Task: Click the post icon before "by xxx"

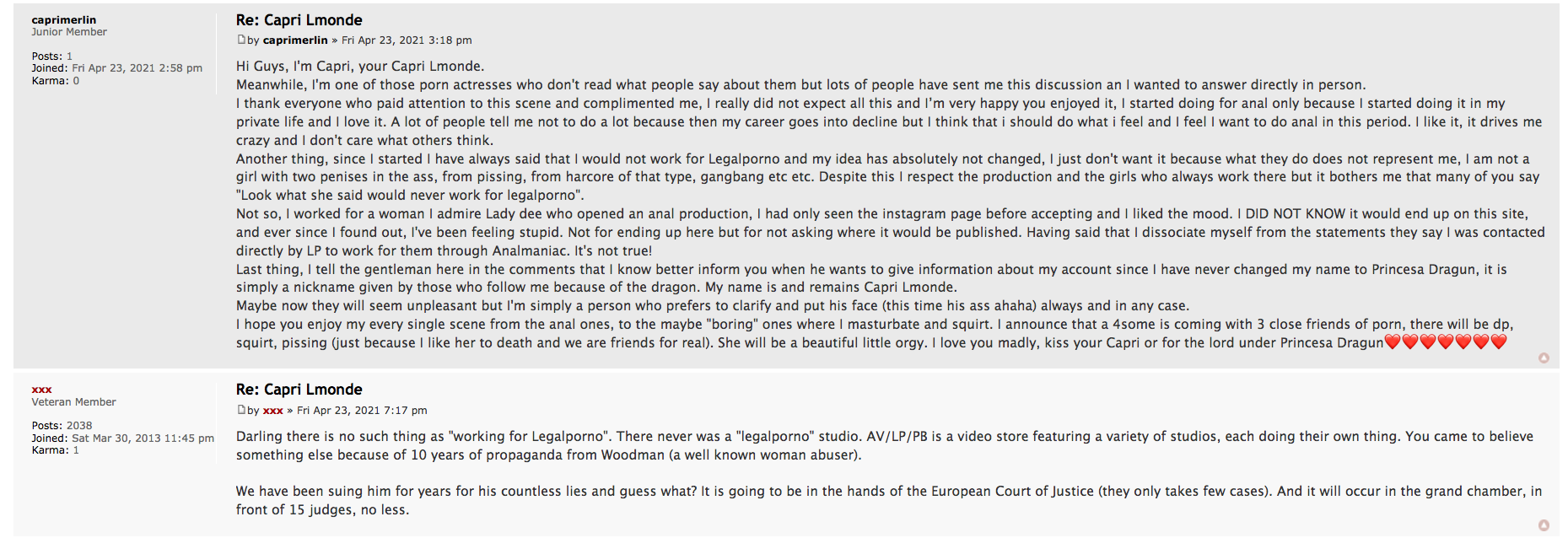Action: tap(241, 410)
